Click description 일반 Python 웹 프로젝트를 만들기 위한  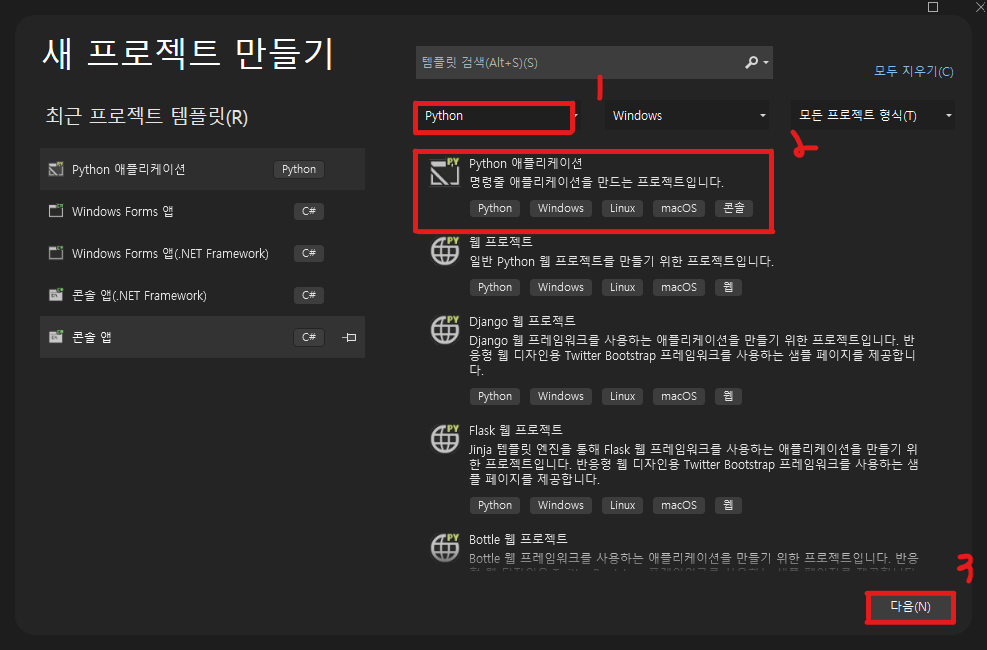[x=621, y=261]
